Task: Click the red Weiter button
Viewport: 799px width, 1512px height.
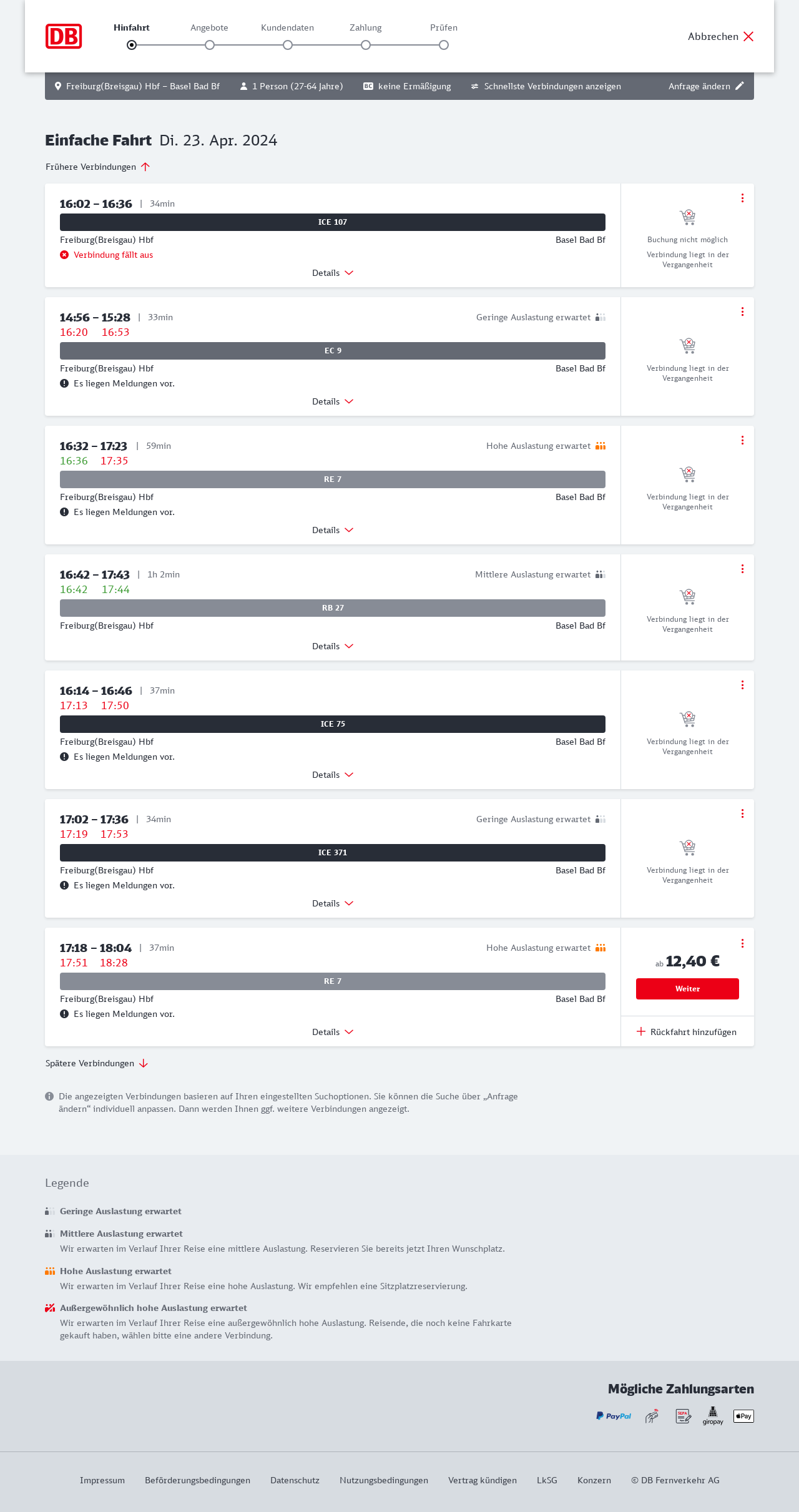Action: coord(687,989)
